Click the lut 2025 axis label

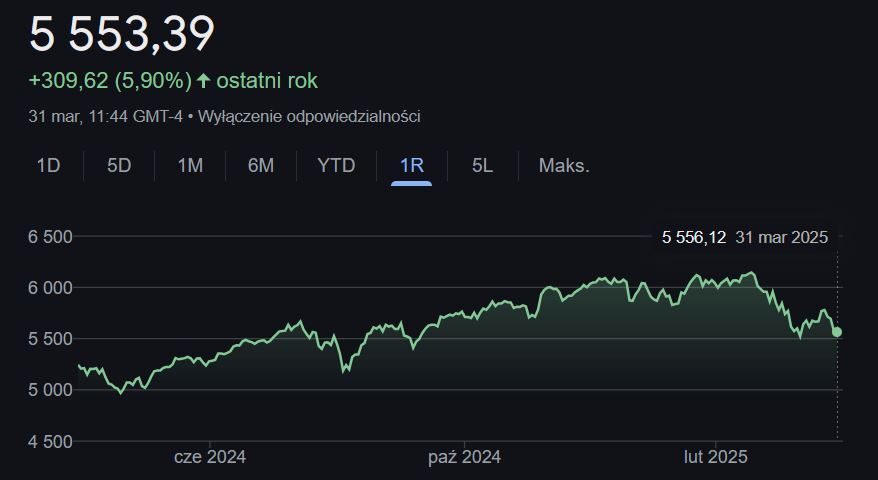click(x=715, y=457)
